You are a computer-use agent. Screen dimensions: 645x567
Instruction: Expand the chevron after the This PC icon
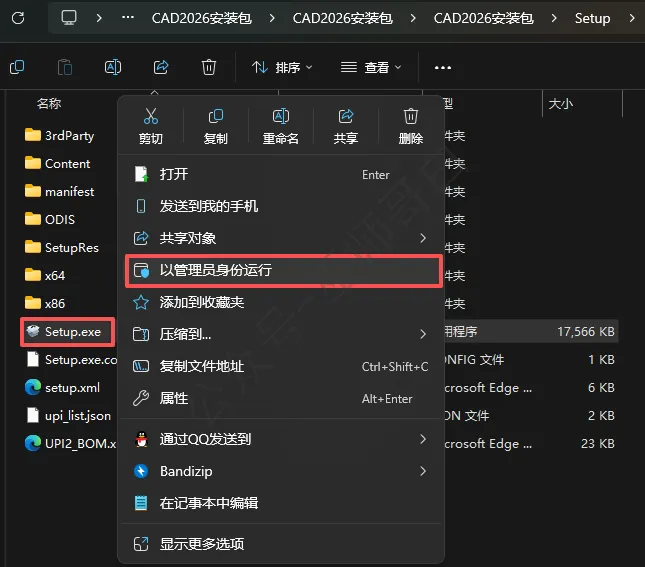click(x=99, y=18)
